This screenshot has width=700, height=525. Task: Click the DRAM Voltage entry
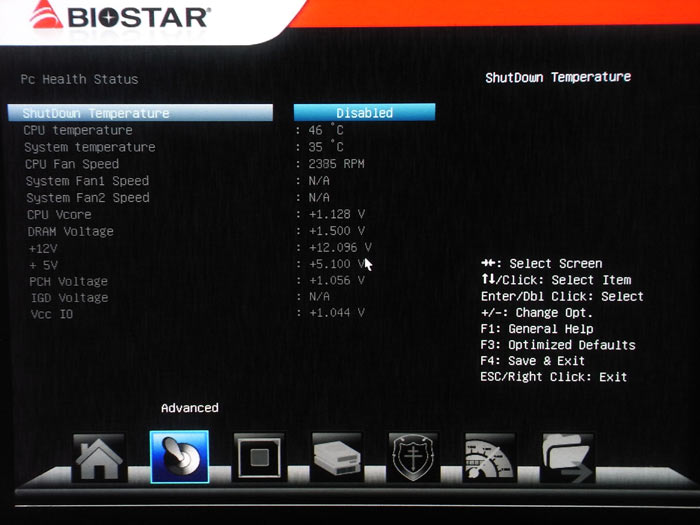[70, 231]
